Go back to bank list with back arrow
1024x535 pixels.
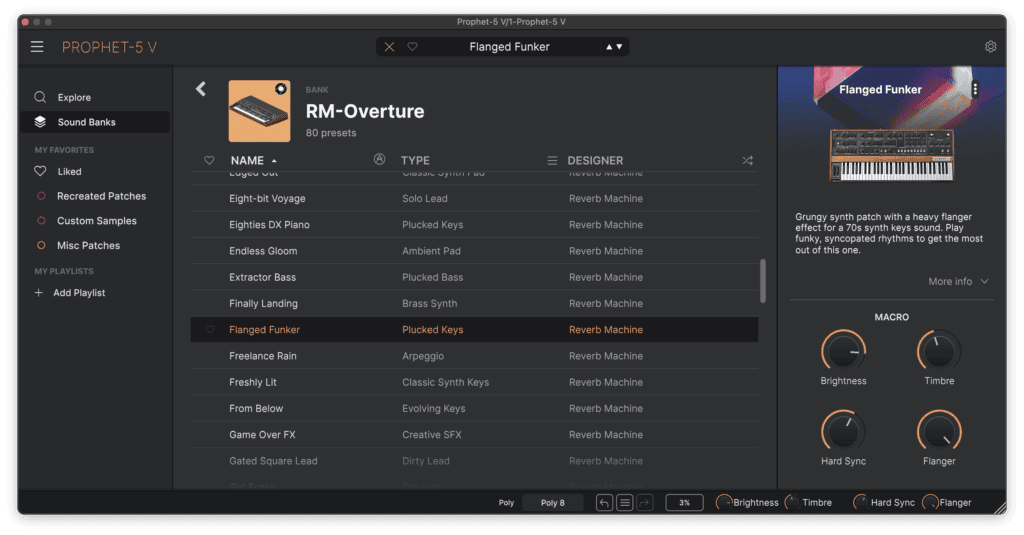click(201, 89)
